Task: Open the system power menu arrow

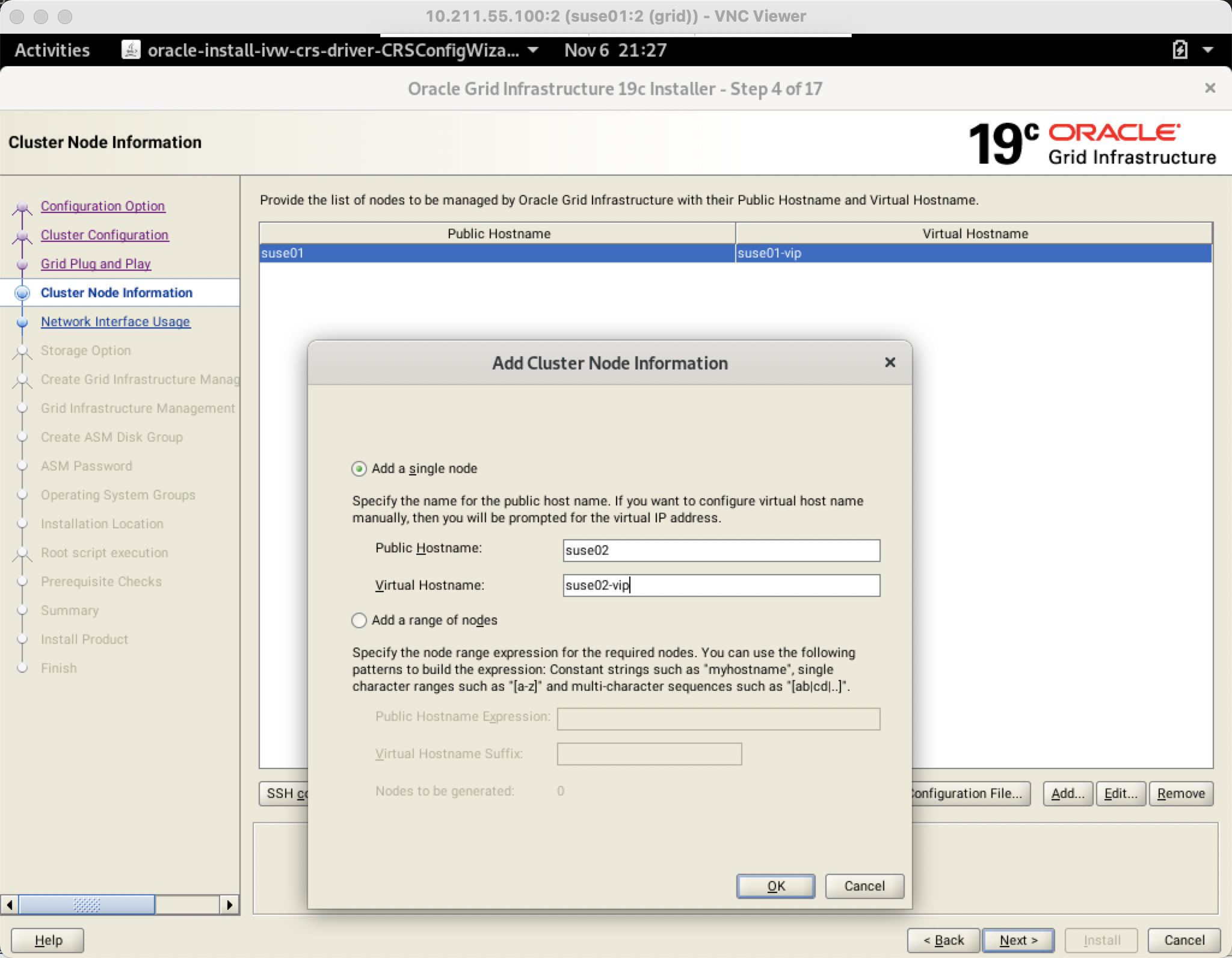Action: (x=1207, y=50)
